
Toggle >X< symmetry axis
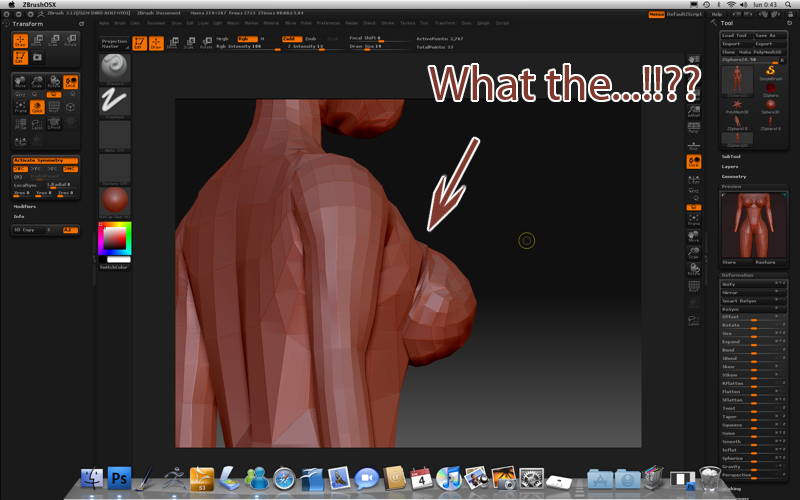20,168
